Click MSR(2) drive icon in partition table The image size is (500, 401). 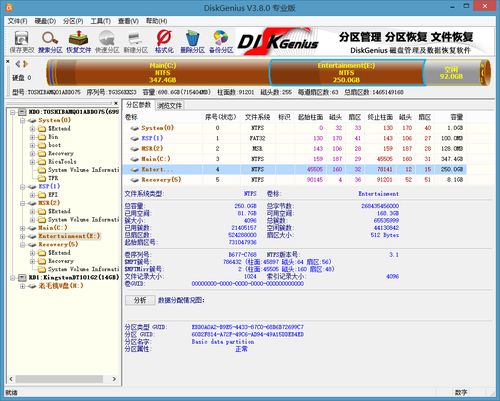coord(135,149)
